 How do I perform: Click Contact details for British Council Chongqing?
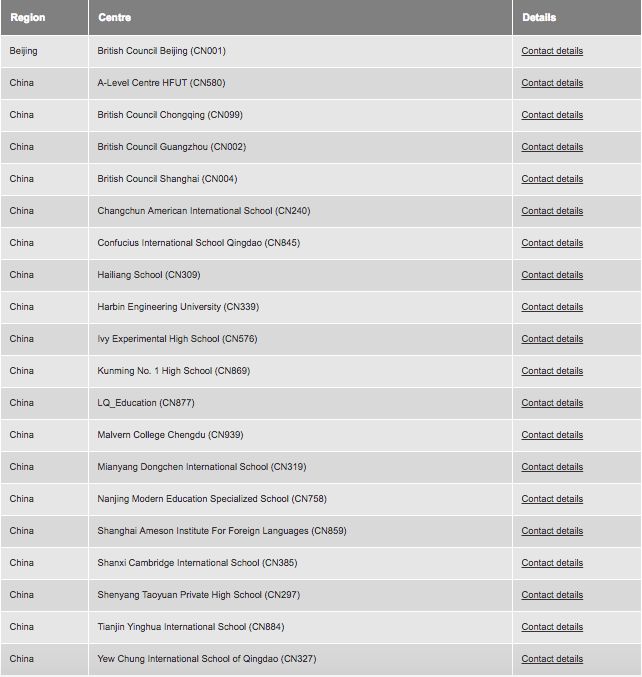point(552,115)
